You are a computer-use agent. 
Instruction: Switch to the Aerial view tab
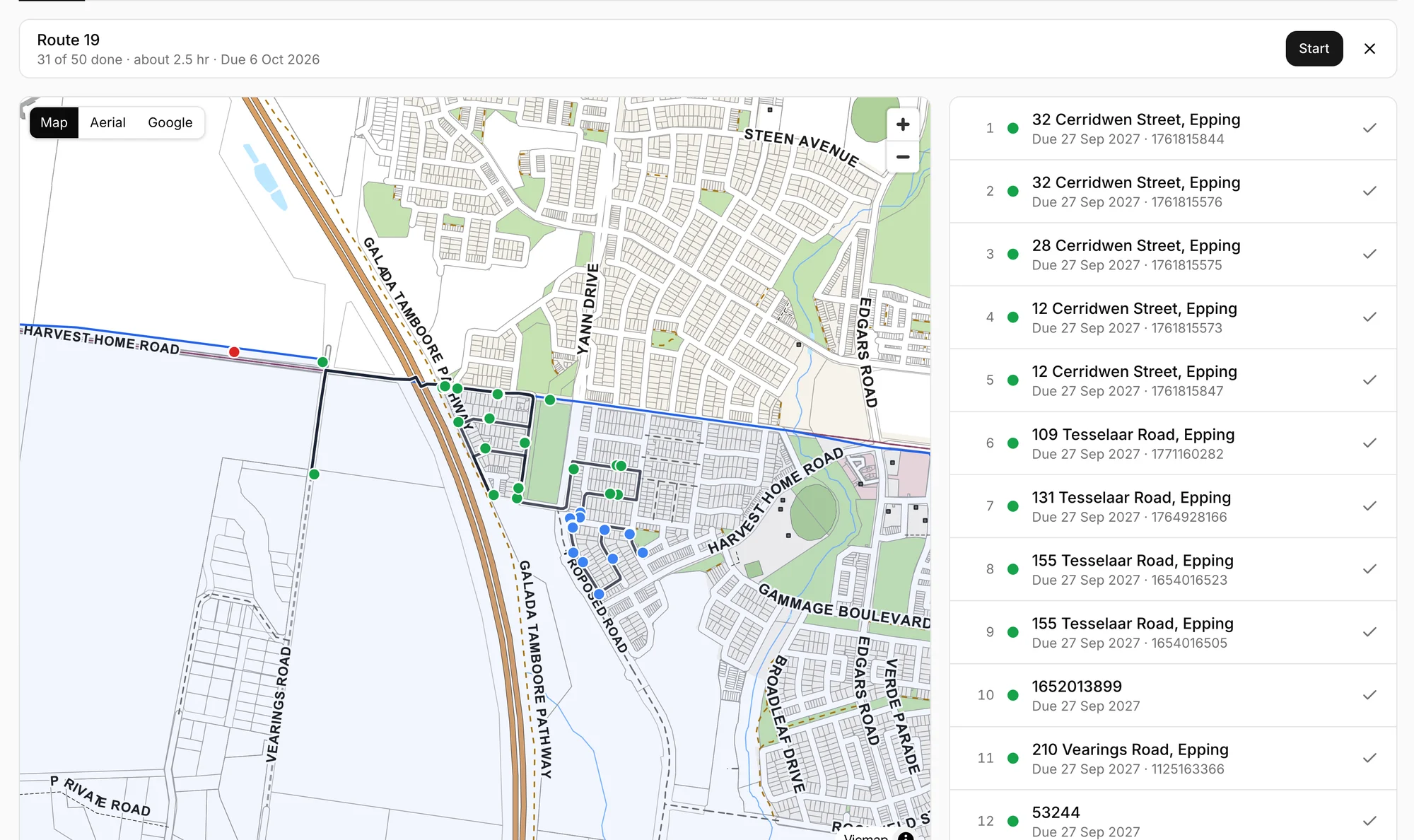click(107, 122)
